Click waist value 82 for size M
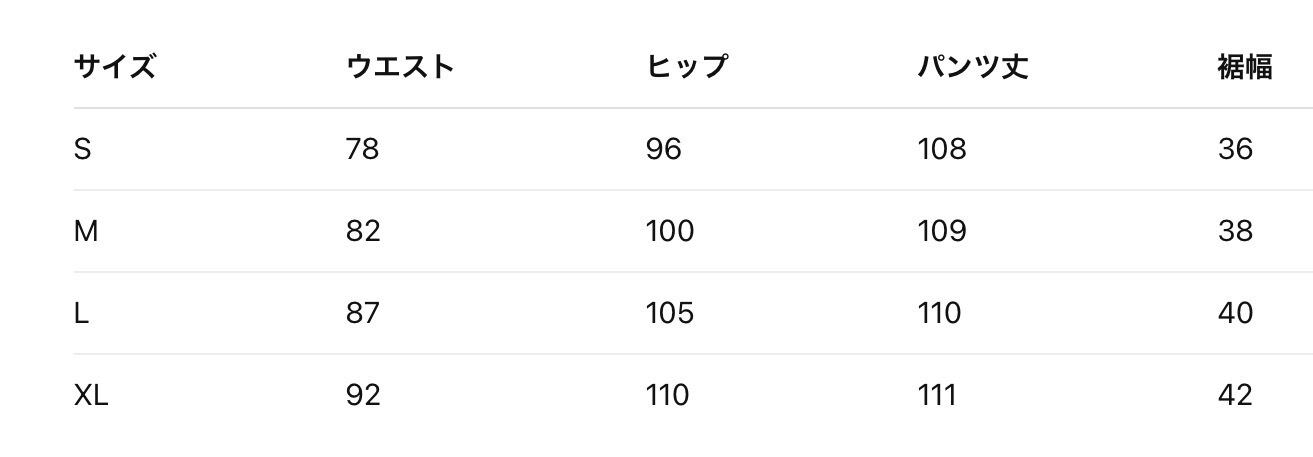1313x457 pixels. 363,231
